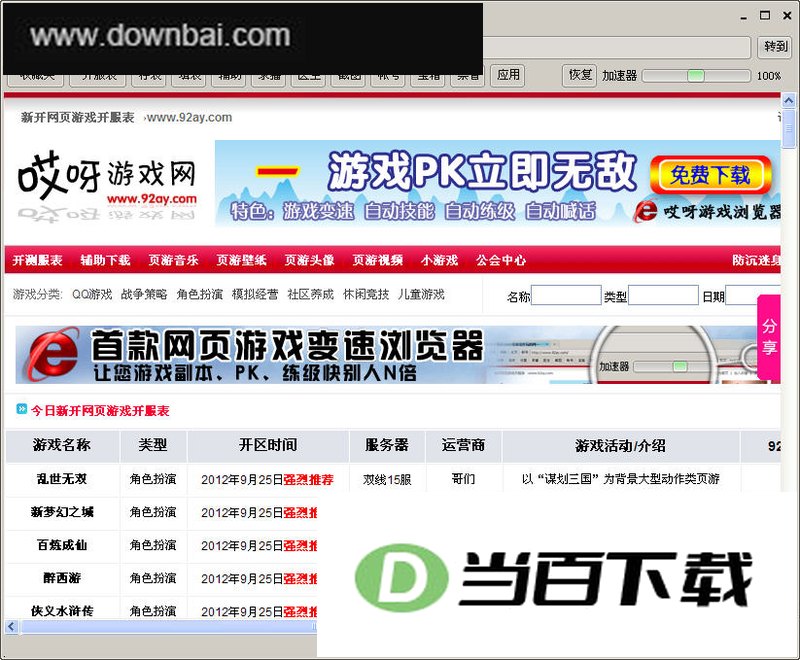Open the 乱世无双 game link
800x660 pixels.
coord(62,479)
